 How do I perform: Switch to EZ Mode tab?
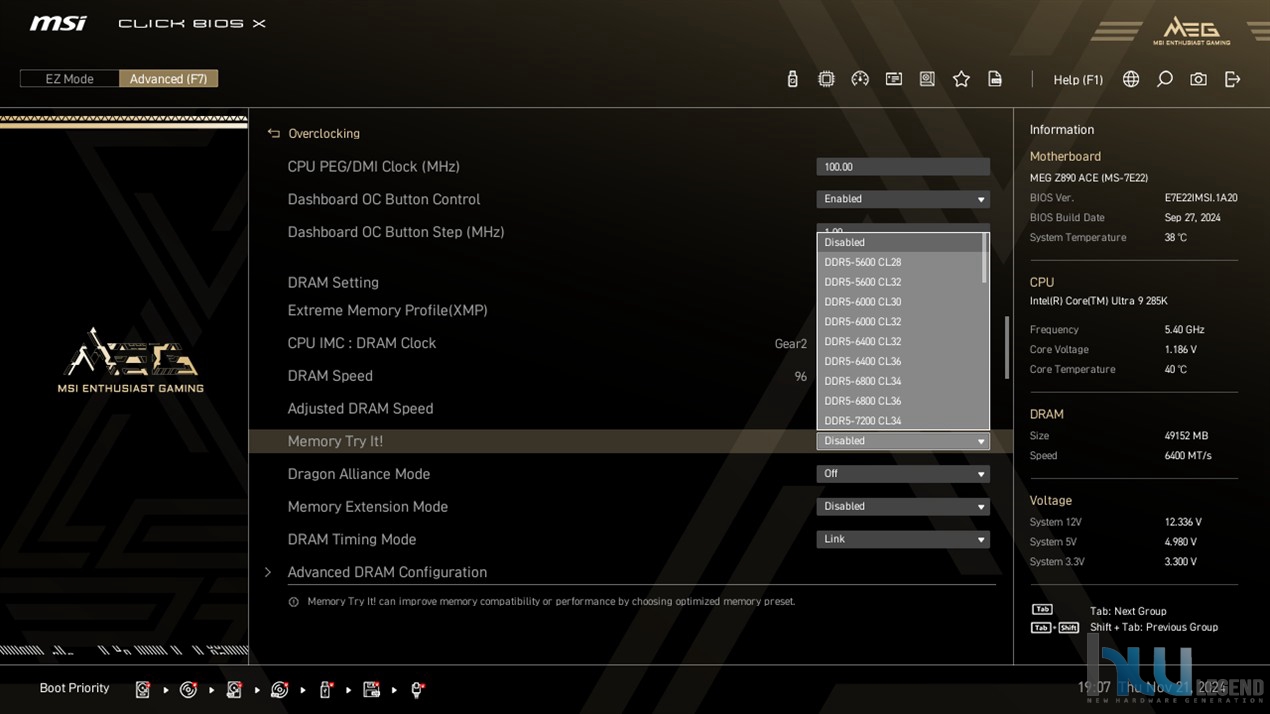pyautogui.click(x=69, y=79)
